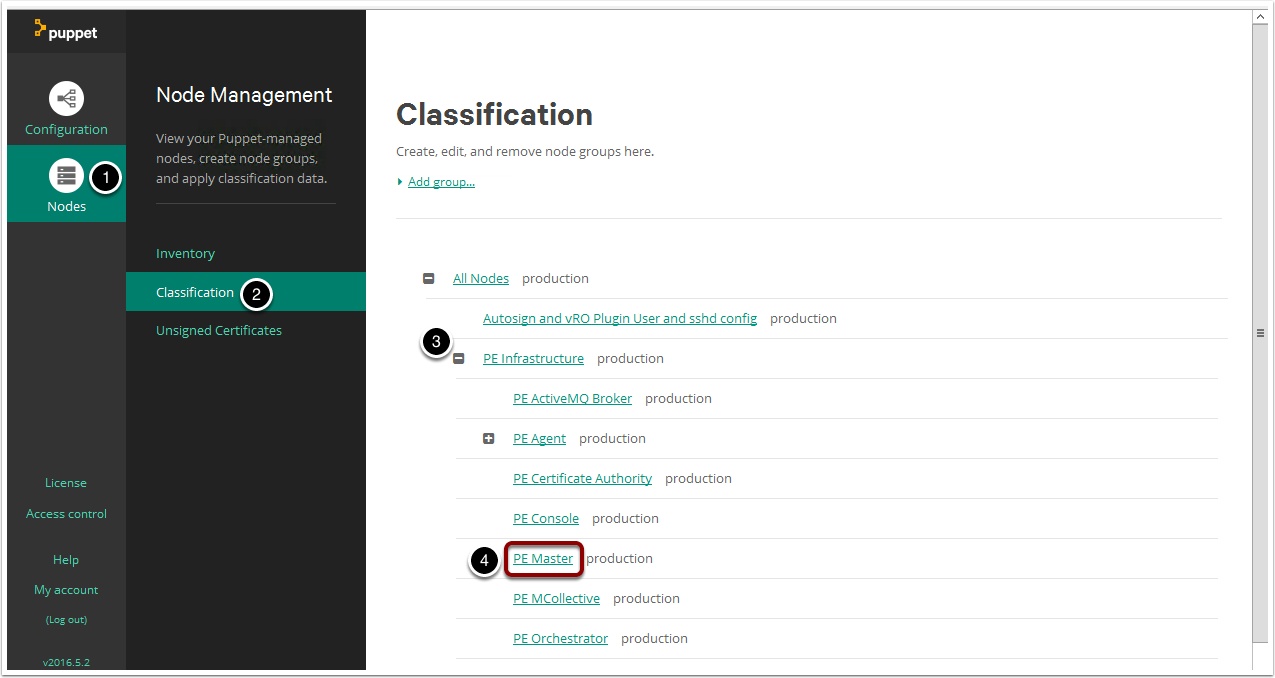Open the PE Master group
The image size is (1275, 678).
543,559
